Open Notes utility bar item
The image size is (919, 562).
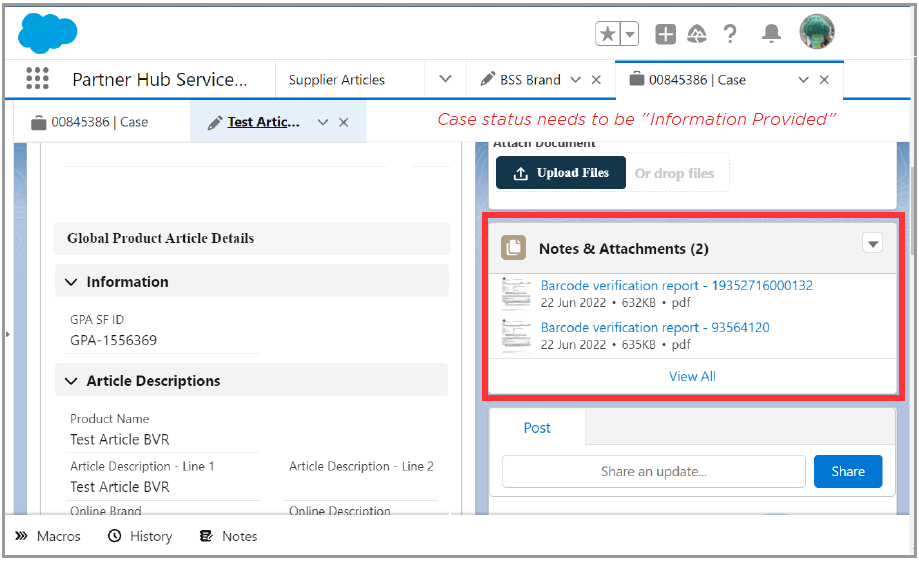229,536
